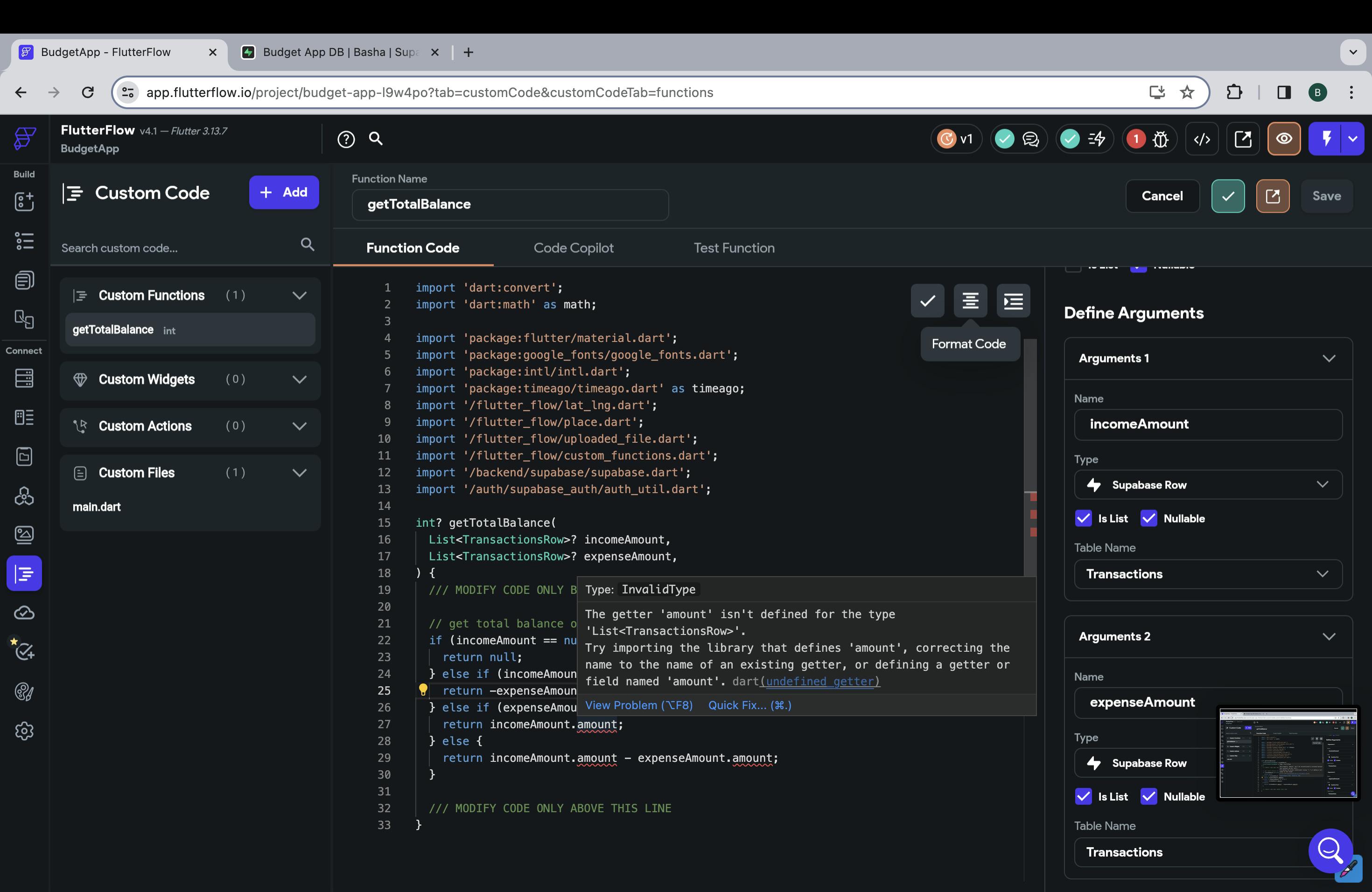
Task: Open the project issues bug icon
Action: (x=1161, y=139)
